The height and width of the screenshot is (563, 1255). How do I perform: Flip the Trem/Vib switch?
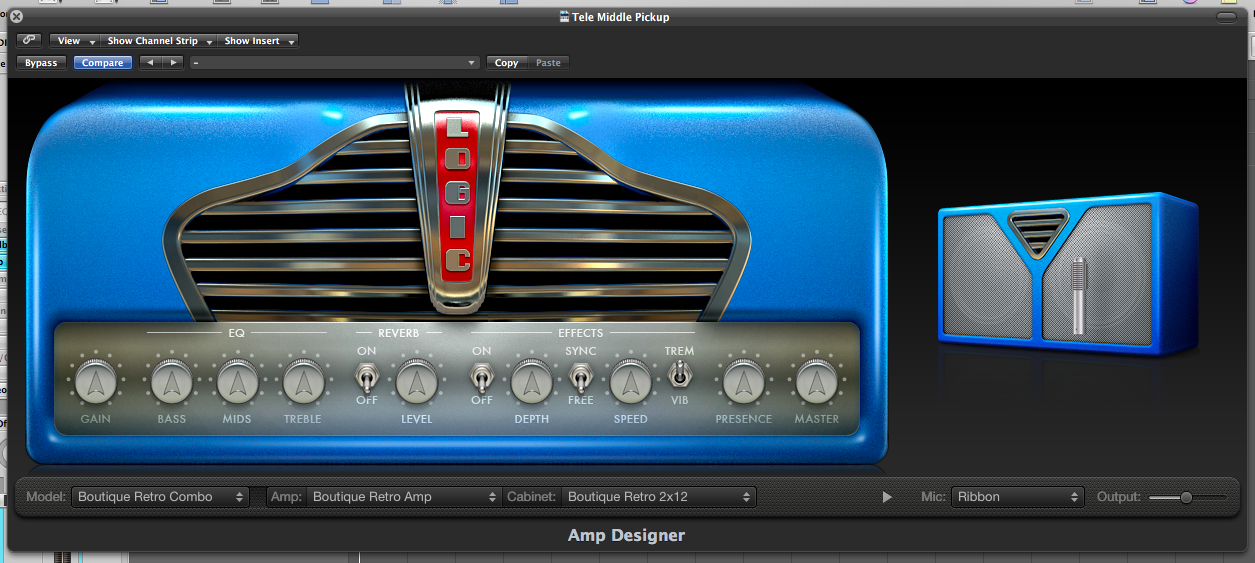coord(679,375)
